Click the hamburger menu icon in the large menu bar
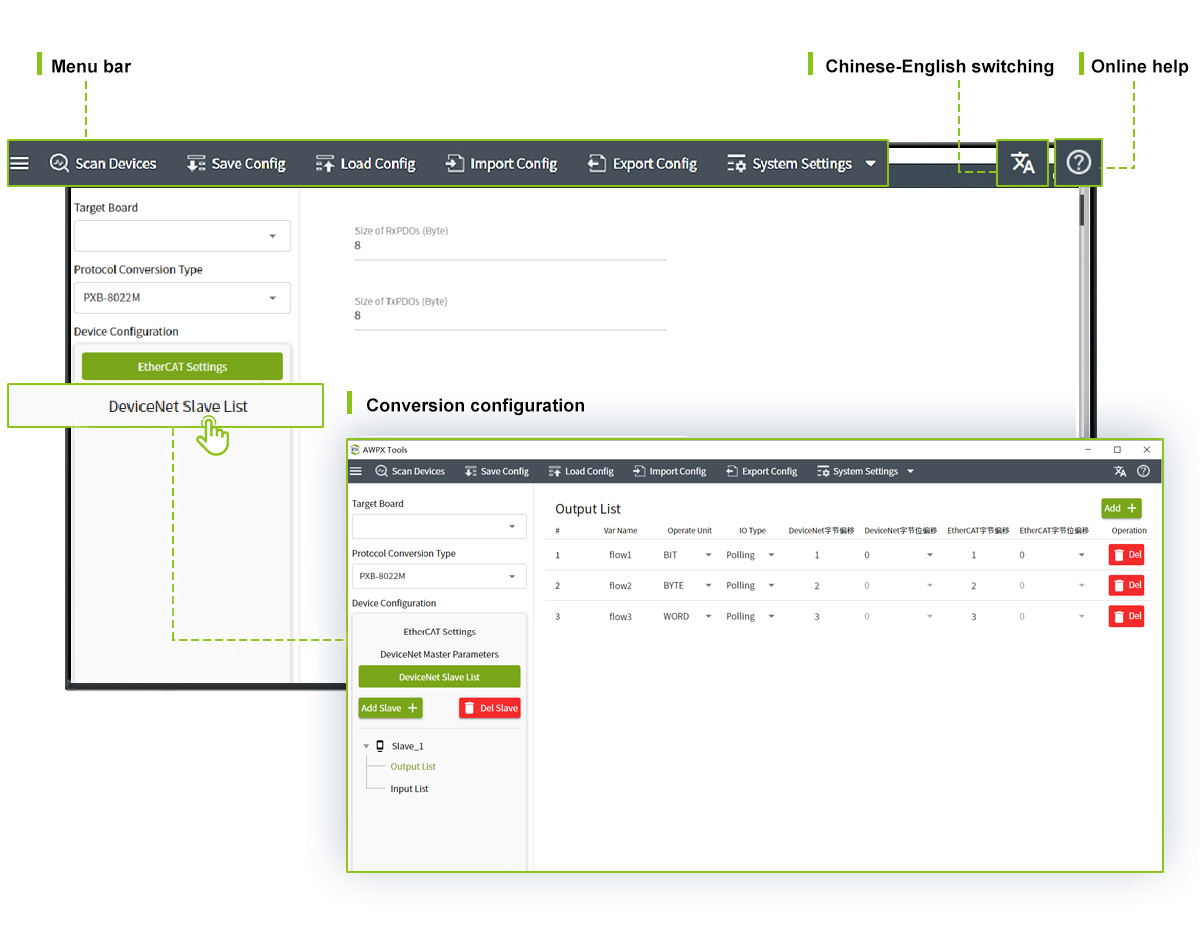1200x930 pixels. tap(20, 163)
